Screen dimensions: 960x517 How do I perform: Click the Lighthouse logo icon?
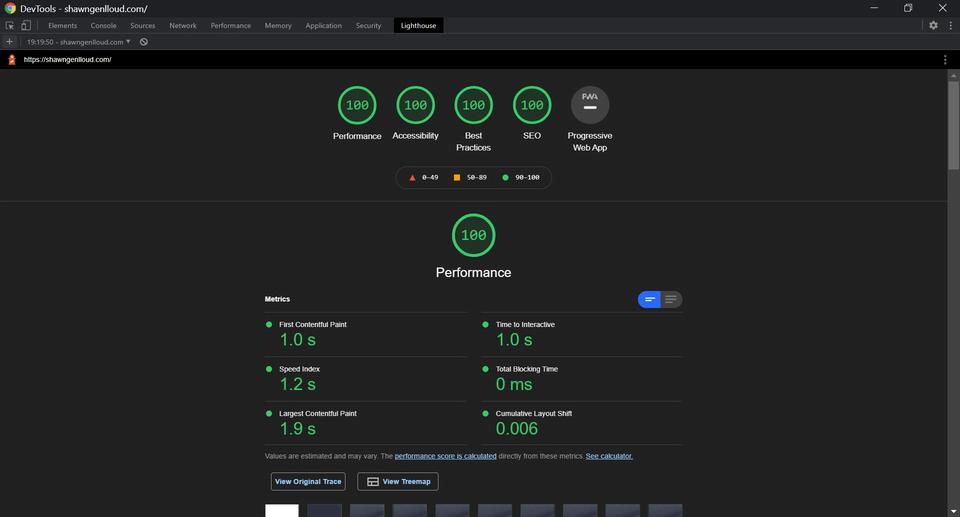[x=11, y=59]
